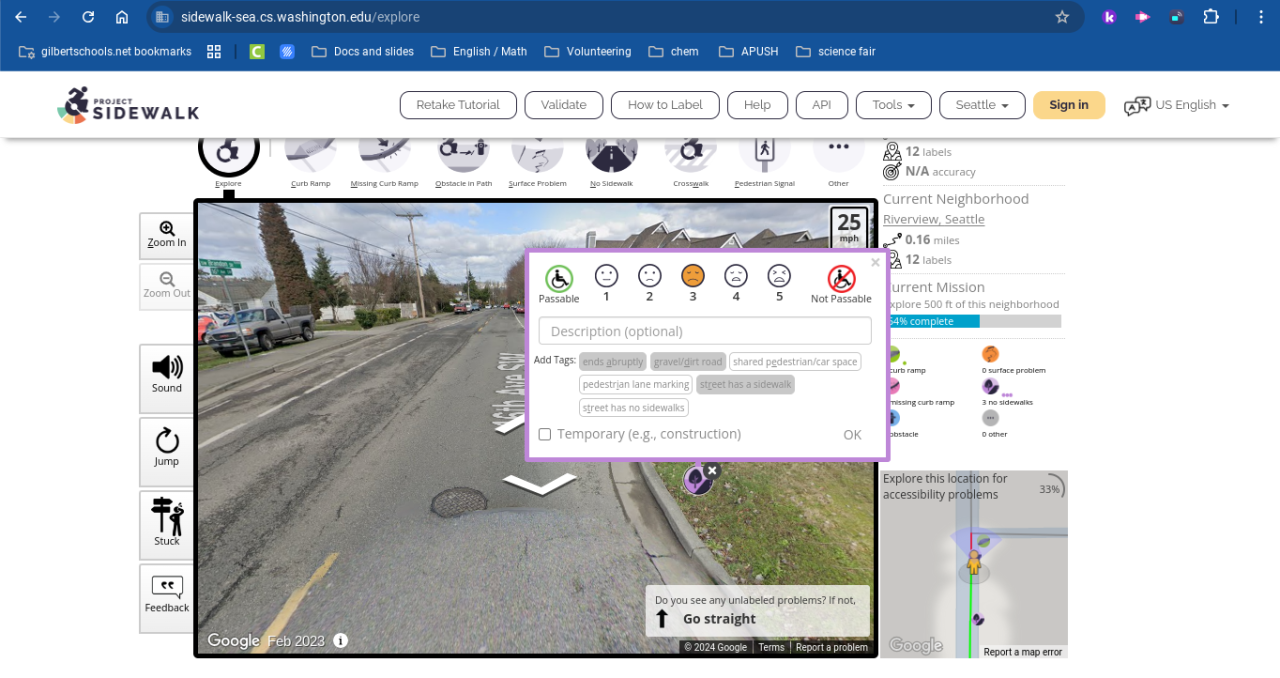Open the Volunteering bookmark folder
This screenshot has height=678, width=1280.
(588, 52)
